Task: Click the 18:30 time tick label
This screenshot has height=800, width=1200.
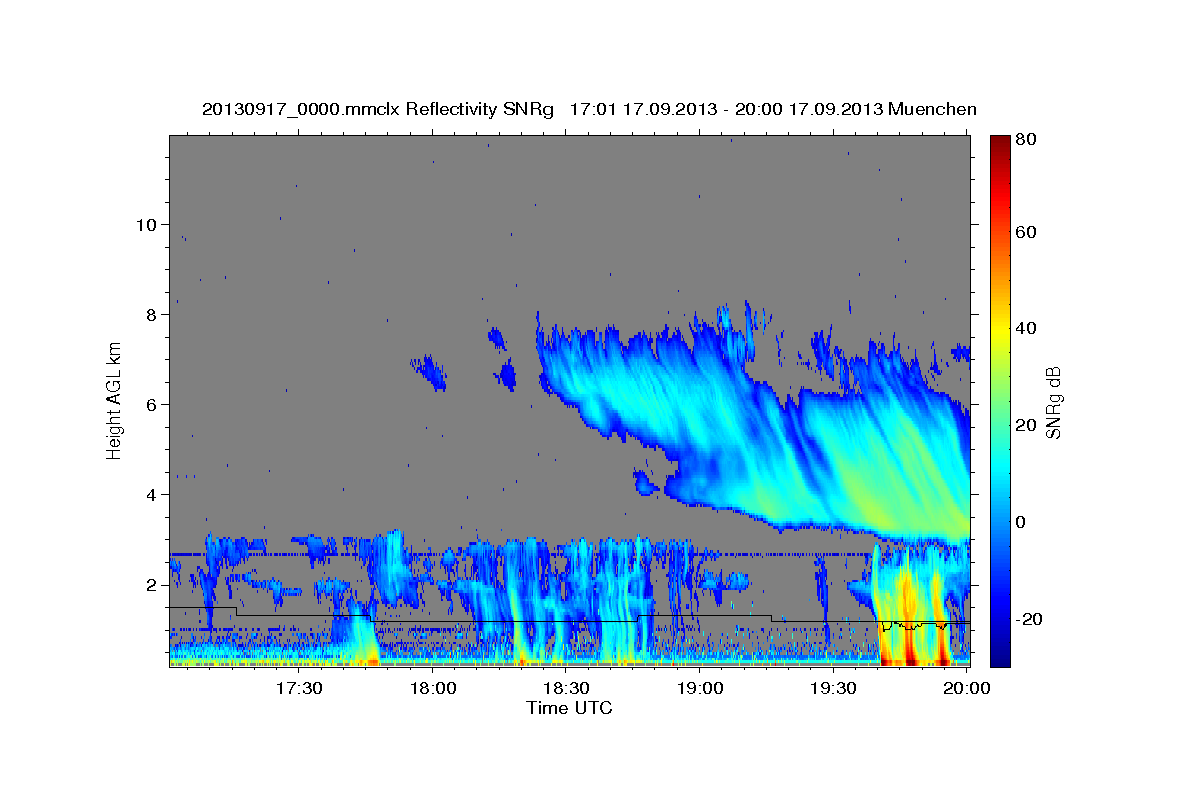Action: 565,690
